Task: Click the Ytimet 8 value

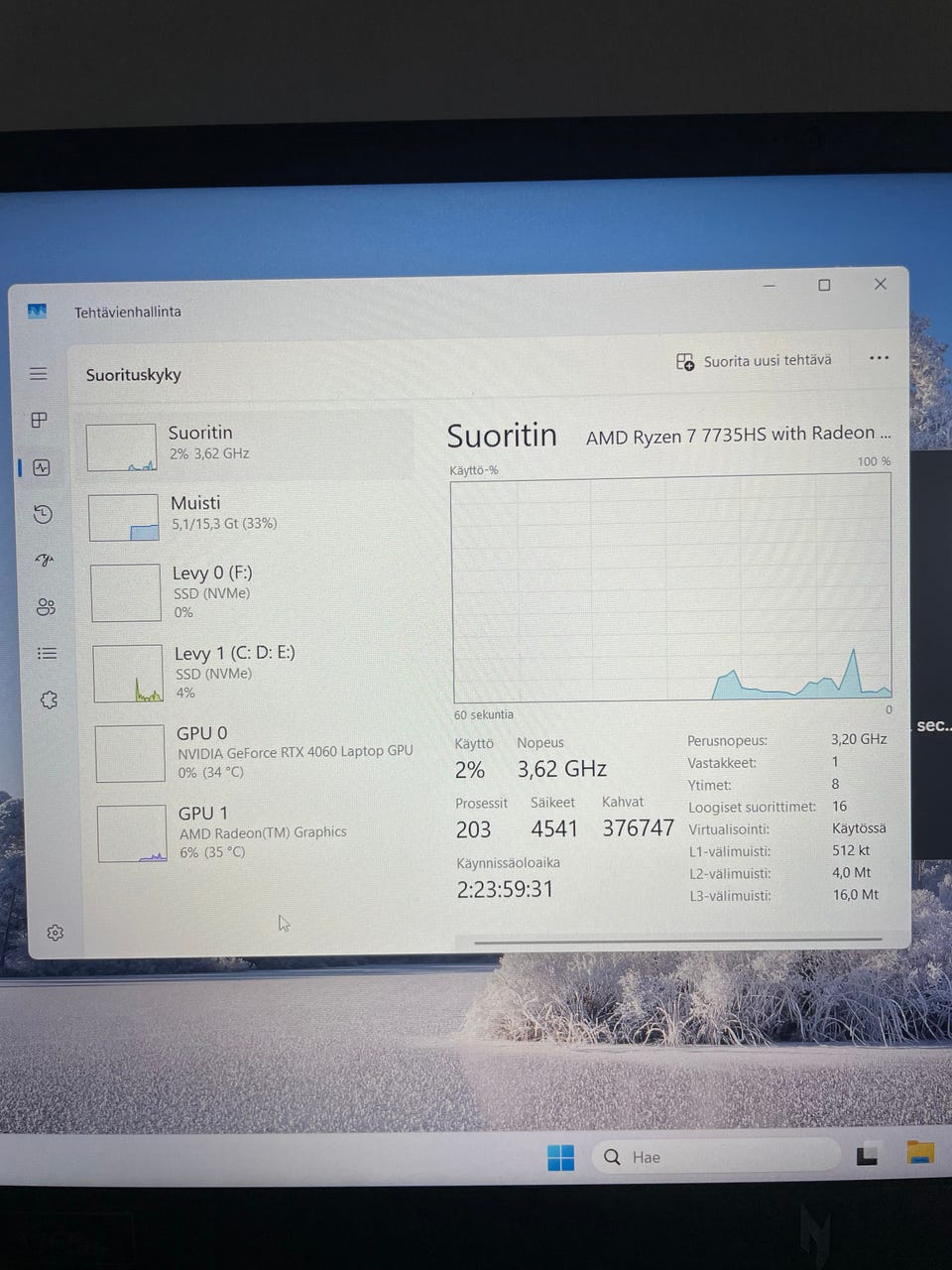Action: pyautogui.click(x=835, y=784)
